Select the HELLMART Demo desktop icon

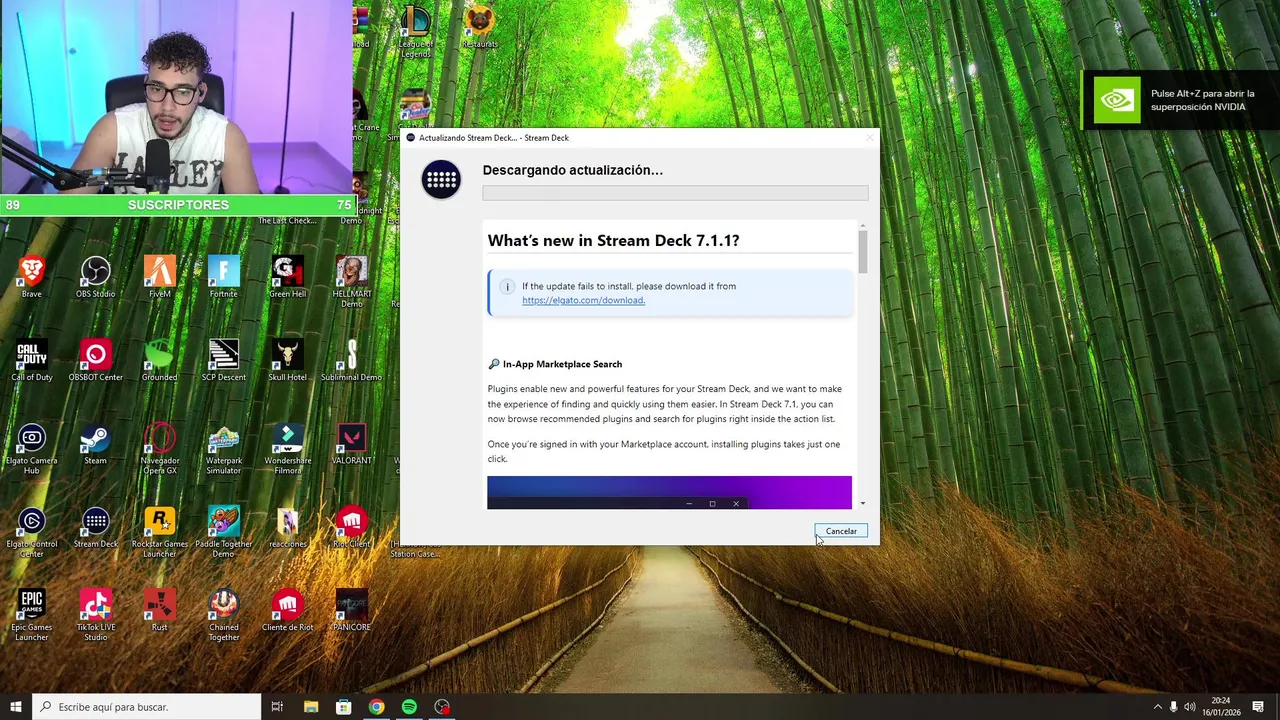pyautogui.click(x=352, y=281)
